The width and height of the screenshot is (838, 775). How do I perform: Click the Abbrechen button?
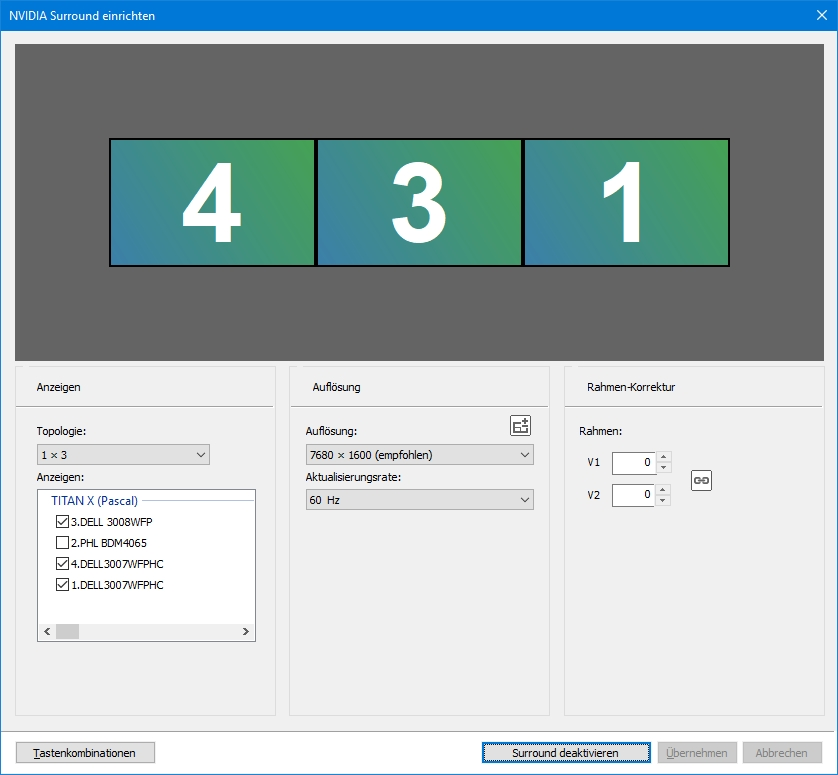pyautogui.click(x=782, y=753)
